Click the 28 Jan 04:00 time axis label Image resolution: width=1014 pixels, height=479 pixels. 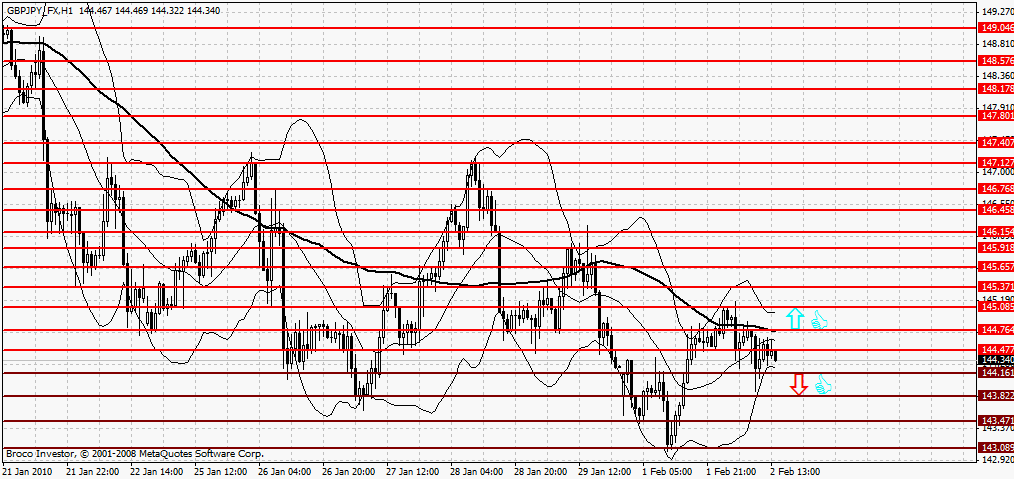click(478, 472)
